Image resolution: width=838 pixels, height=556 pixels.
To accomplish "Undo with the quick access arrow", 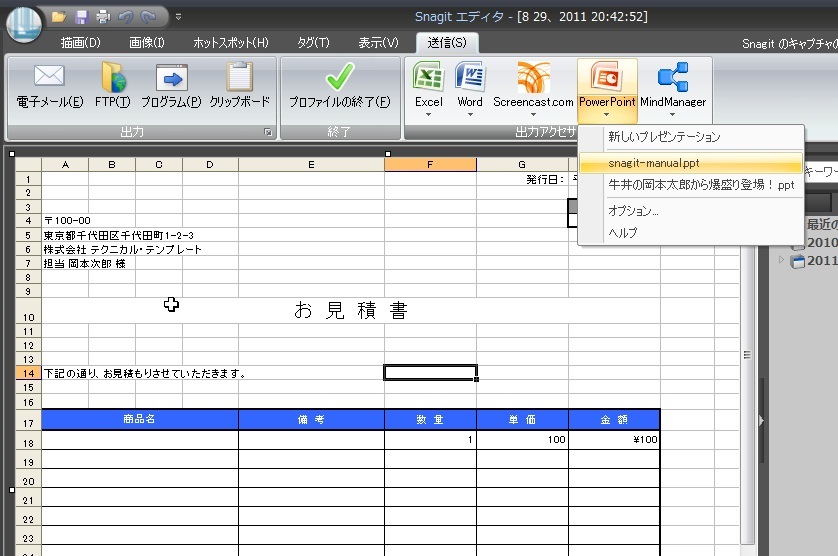I will [x=126, y=17].
